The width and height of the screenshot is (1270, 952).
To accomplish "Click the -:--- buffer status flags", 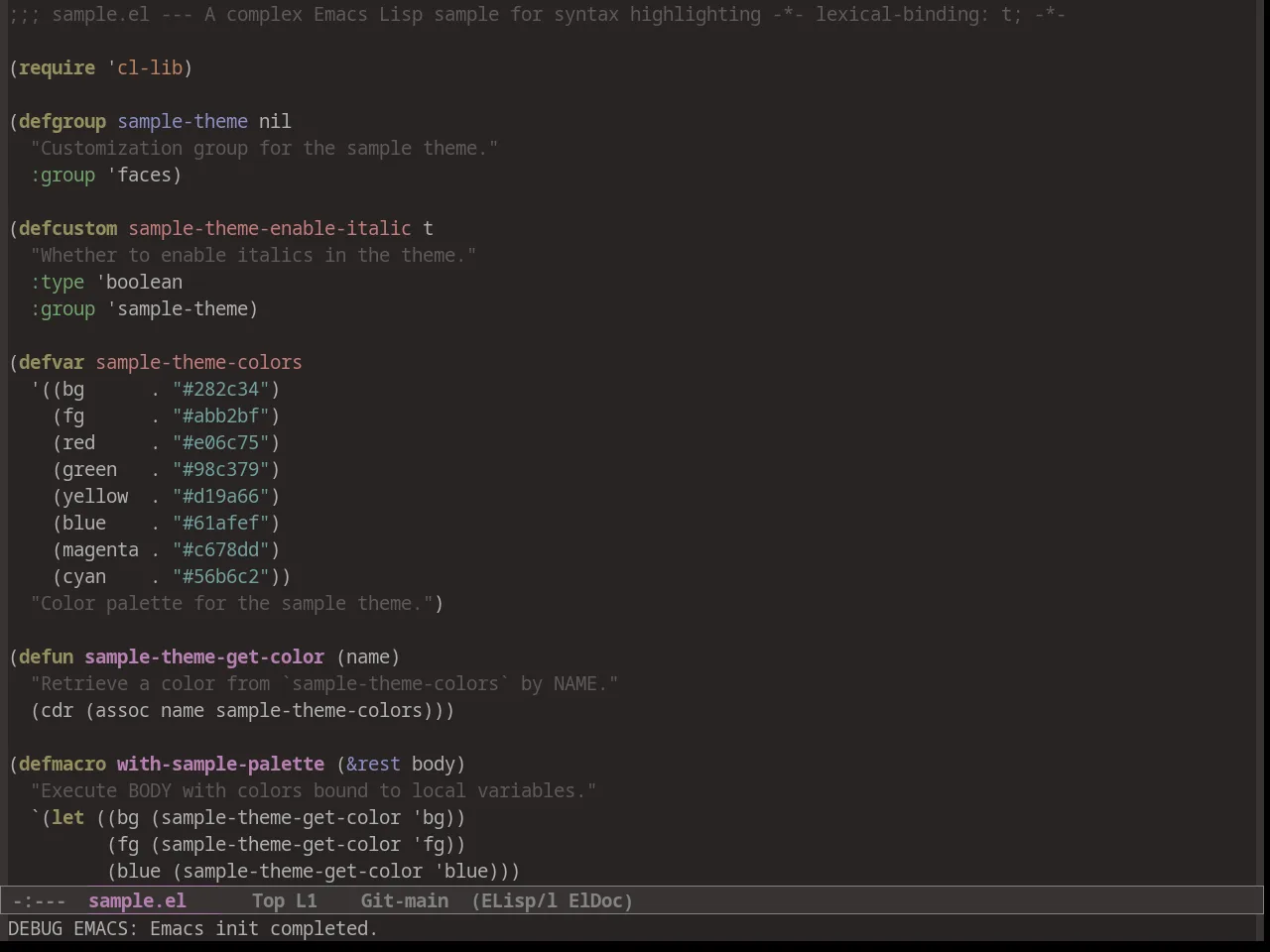I will coord(39,900).
